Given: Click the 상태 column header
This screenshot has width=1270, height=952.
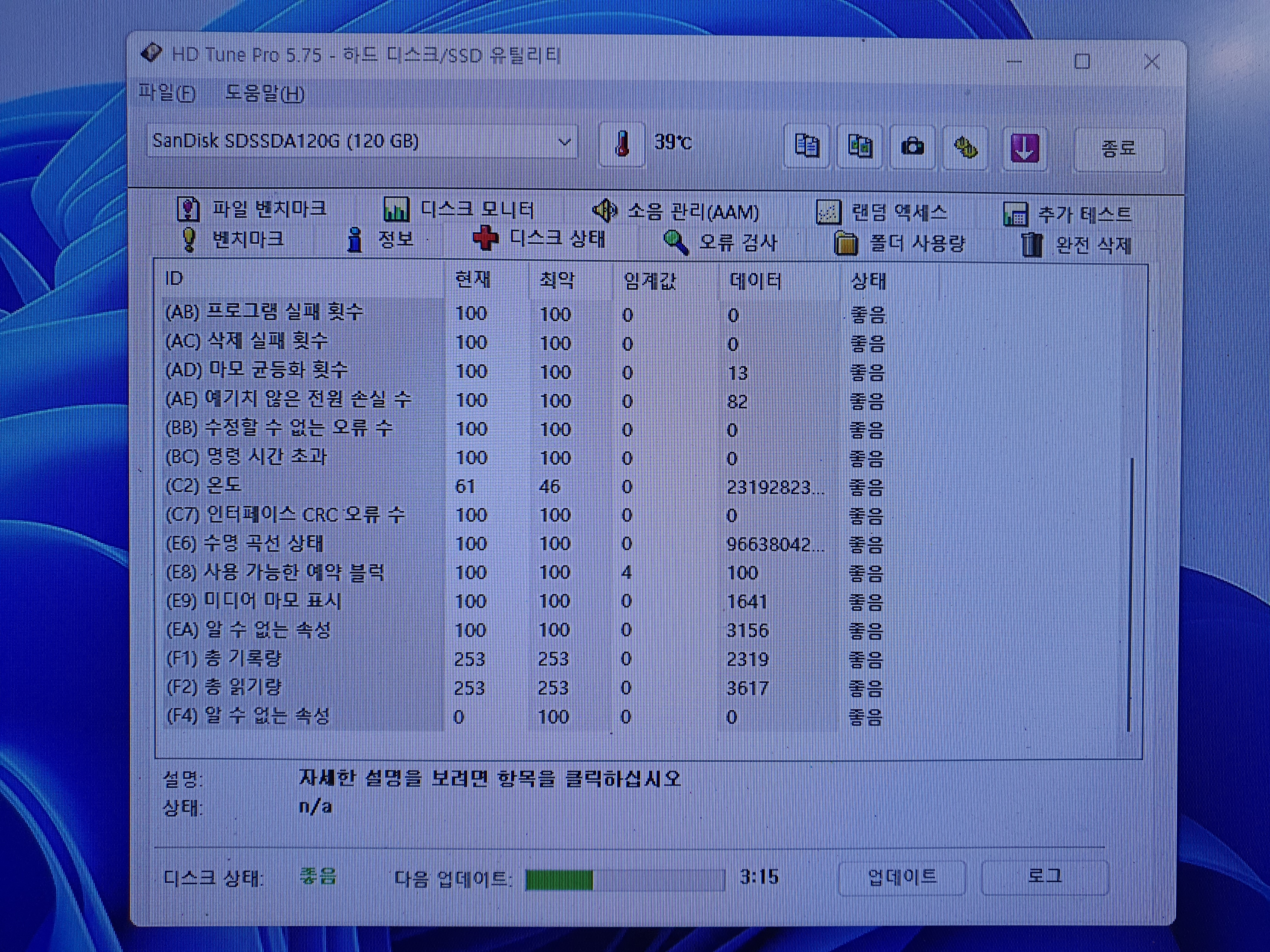Looking at the screenshot, I should point(889,282).
